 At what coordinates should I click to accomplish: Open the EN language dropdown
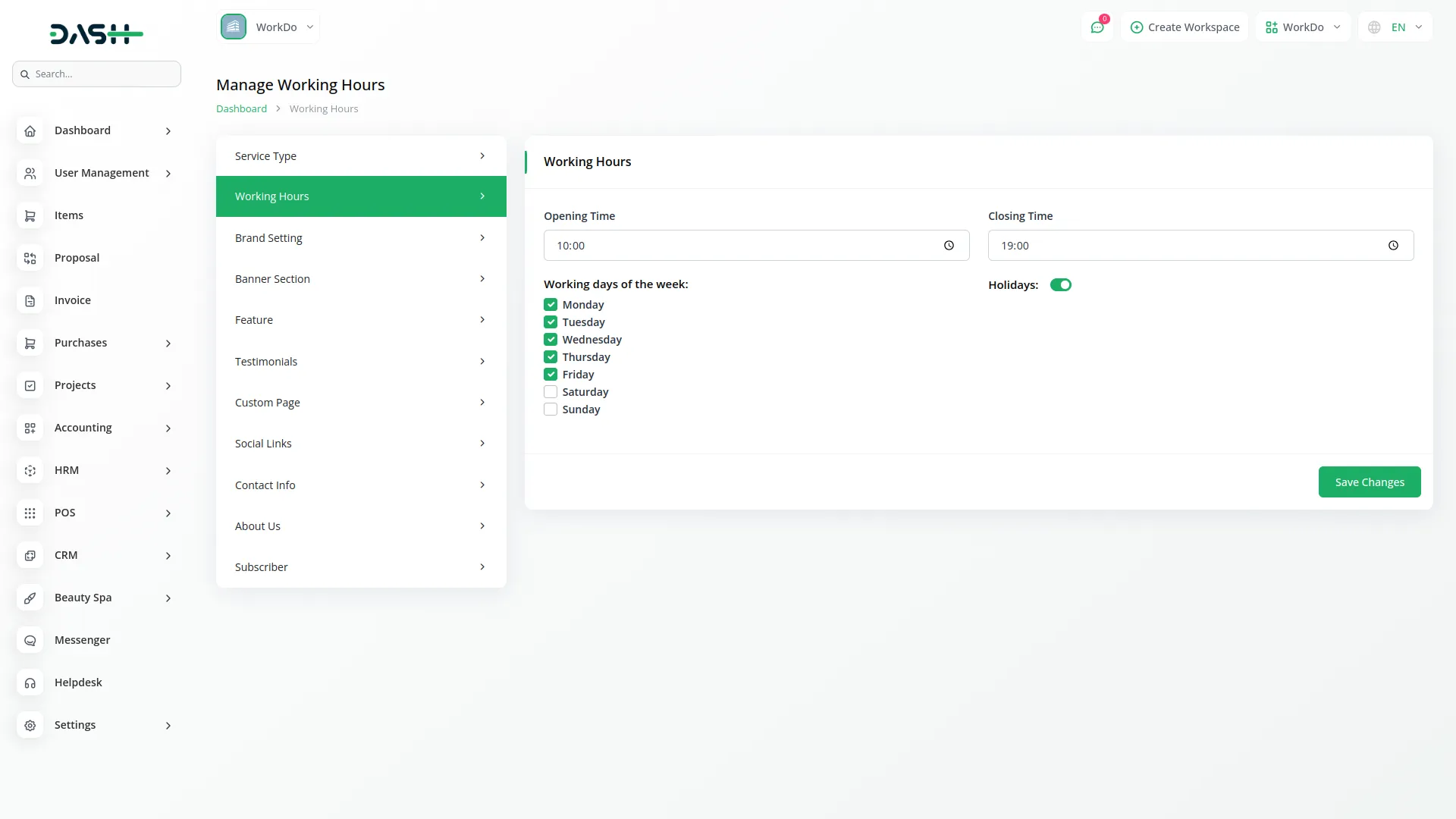pyautogui.click(x=1395, y=27)
